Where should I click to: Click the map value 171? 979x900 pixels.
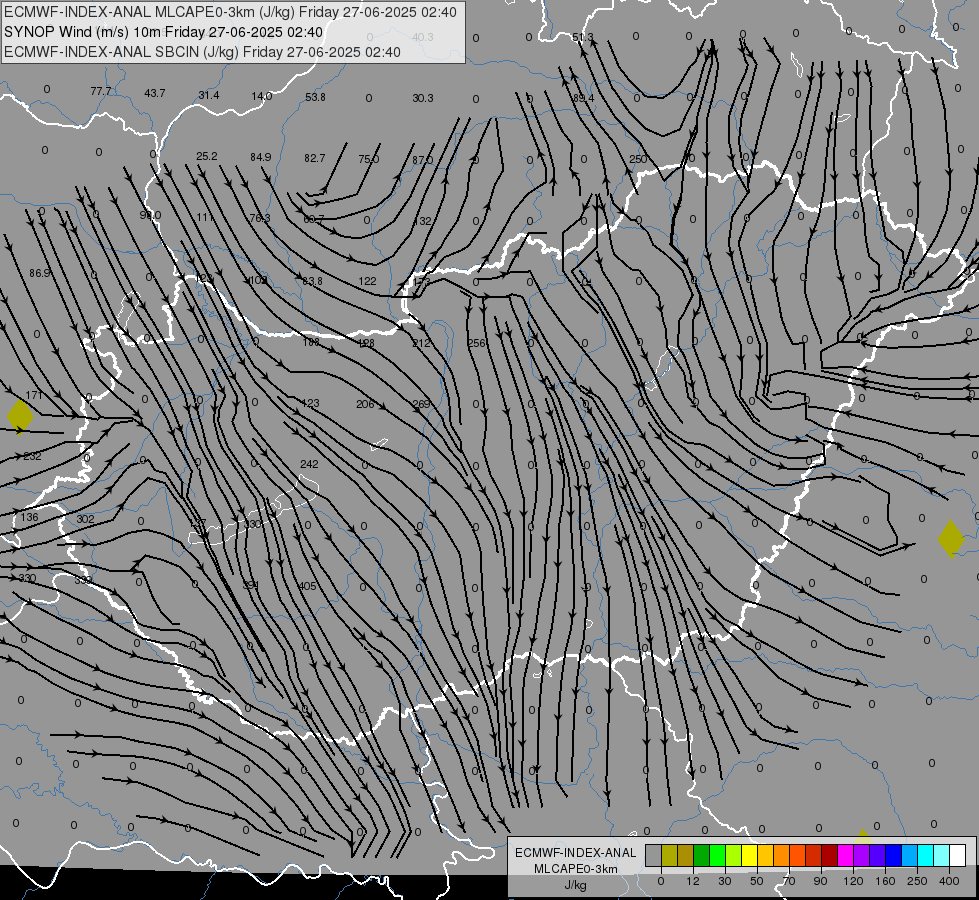pyautogui.click(x=34, y=396)
